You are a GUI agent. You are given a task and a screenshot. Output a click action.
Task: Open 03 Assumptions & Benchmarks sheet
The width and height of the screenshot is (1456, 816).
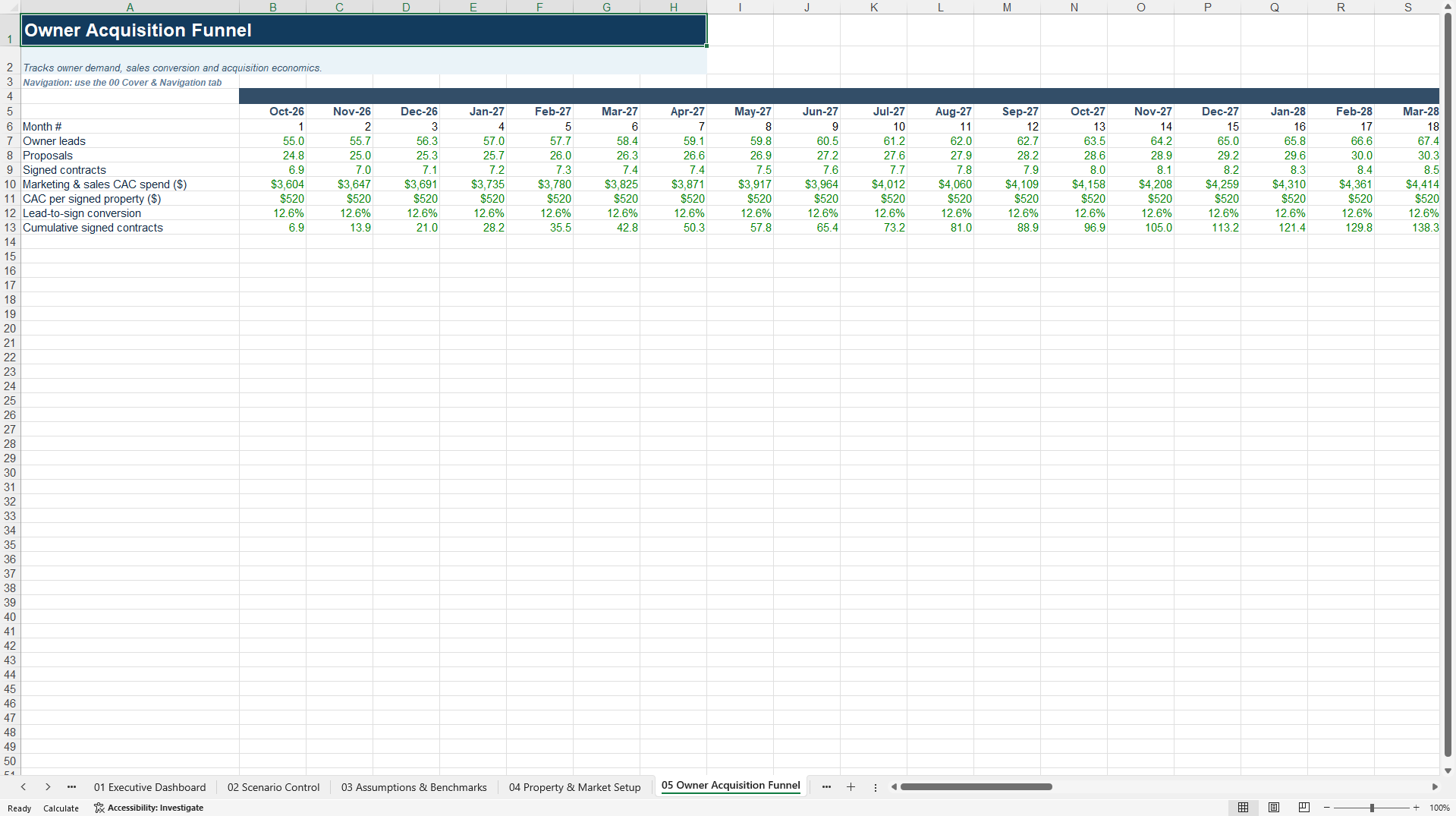[x=414, y=787]
